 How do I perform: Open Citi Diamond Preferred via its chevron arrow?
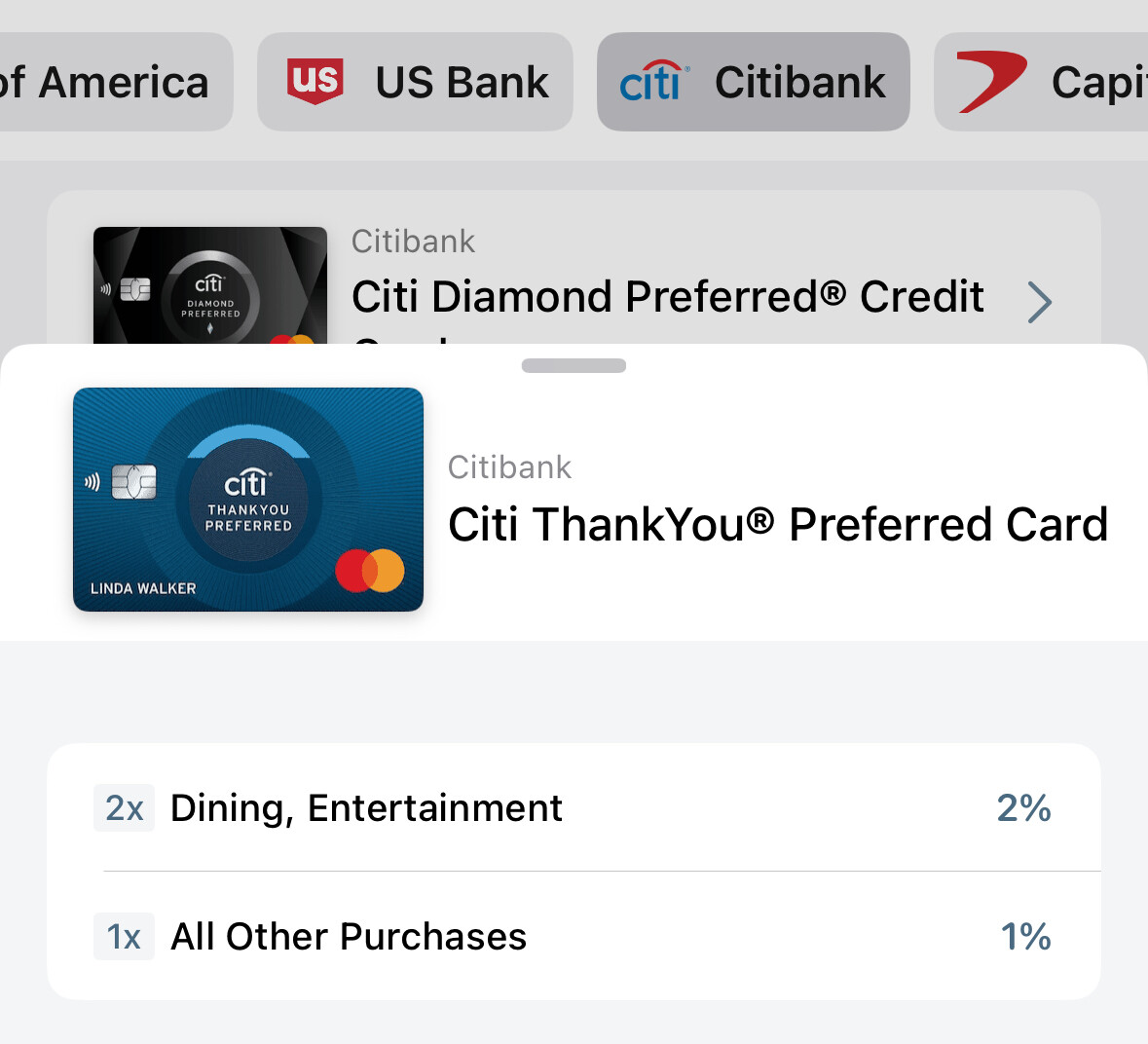point(1040,302)
